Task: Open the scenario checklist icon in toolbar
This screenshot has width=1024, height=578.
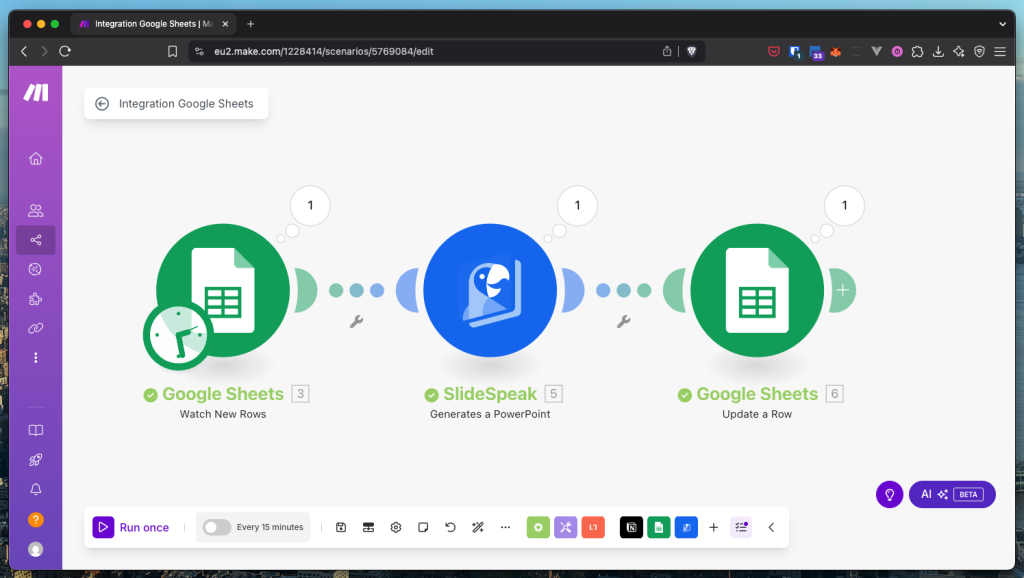Action: 741,527
